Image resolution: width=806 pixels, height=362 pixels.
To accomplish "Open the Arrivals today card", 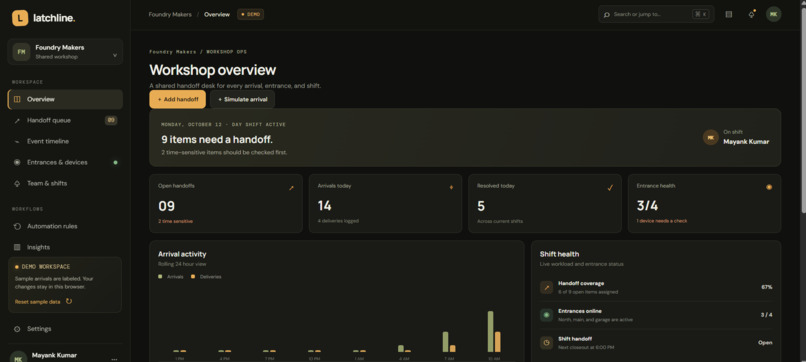I will click(386, 204).
